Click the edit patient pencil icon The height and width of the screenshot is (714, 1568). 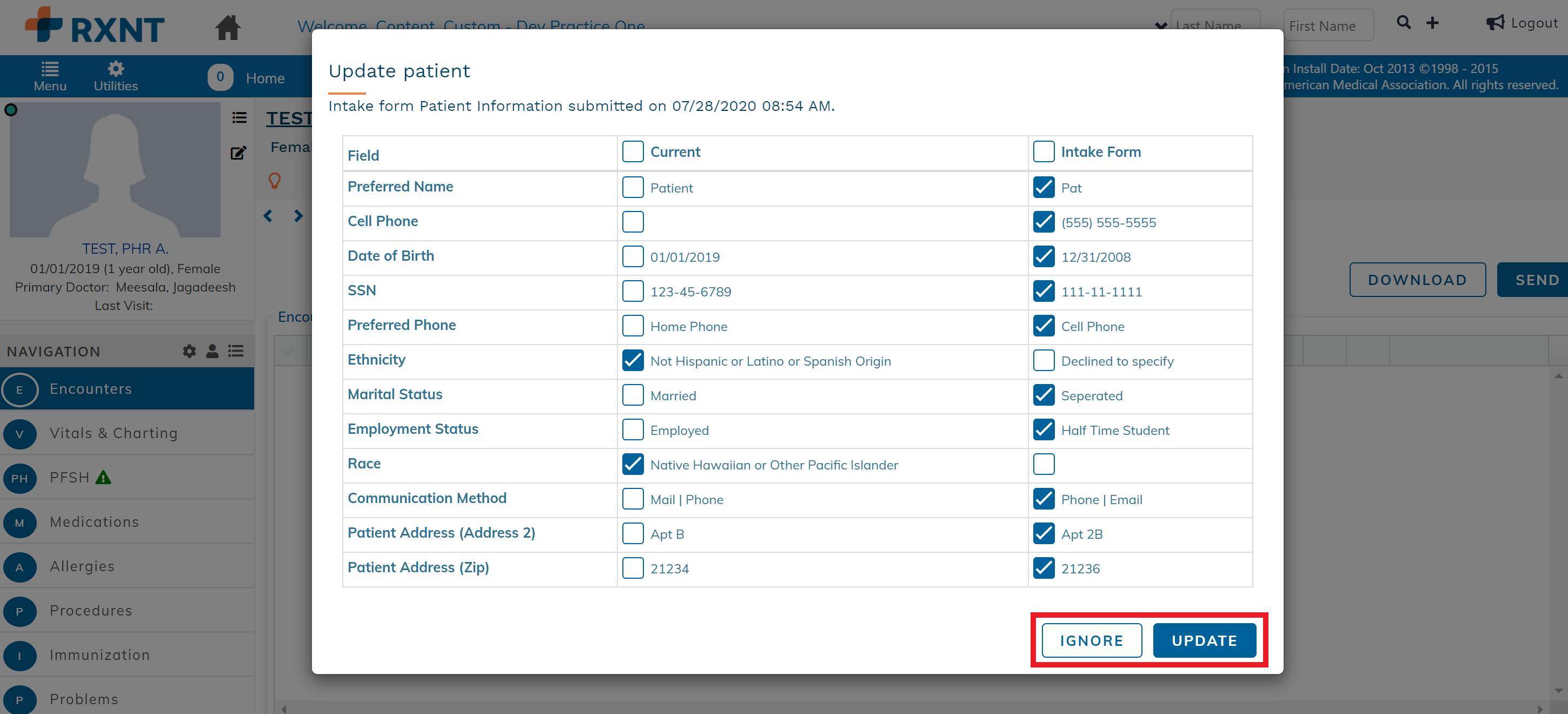point(238,152)
